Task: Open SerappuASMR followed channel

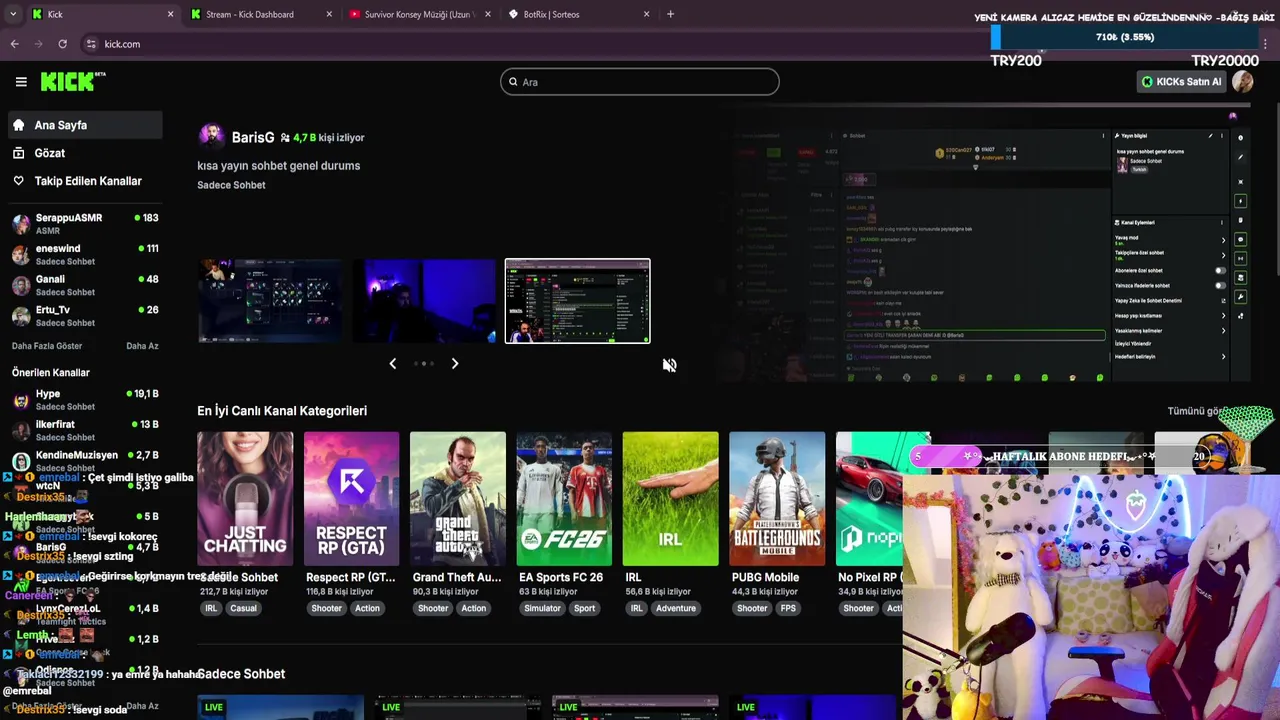Action: coord(84,223)
